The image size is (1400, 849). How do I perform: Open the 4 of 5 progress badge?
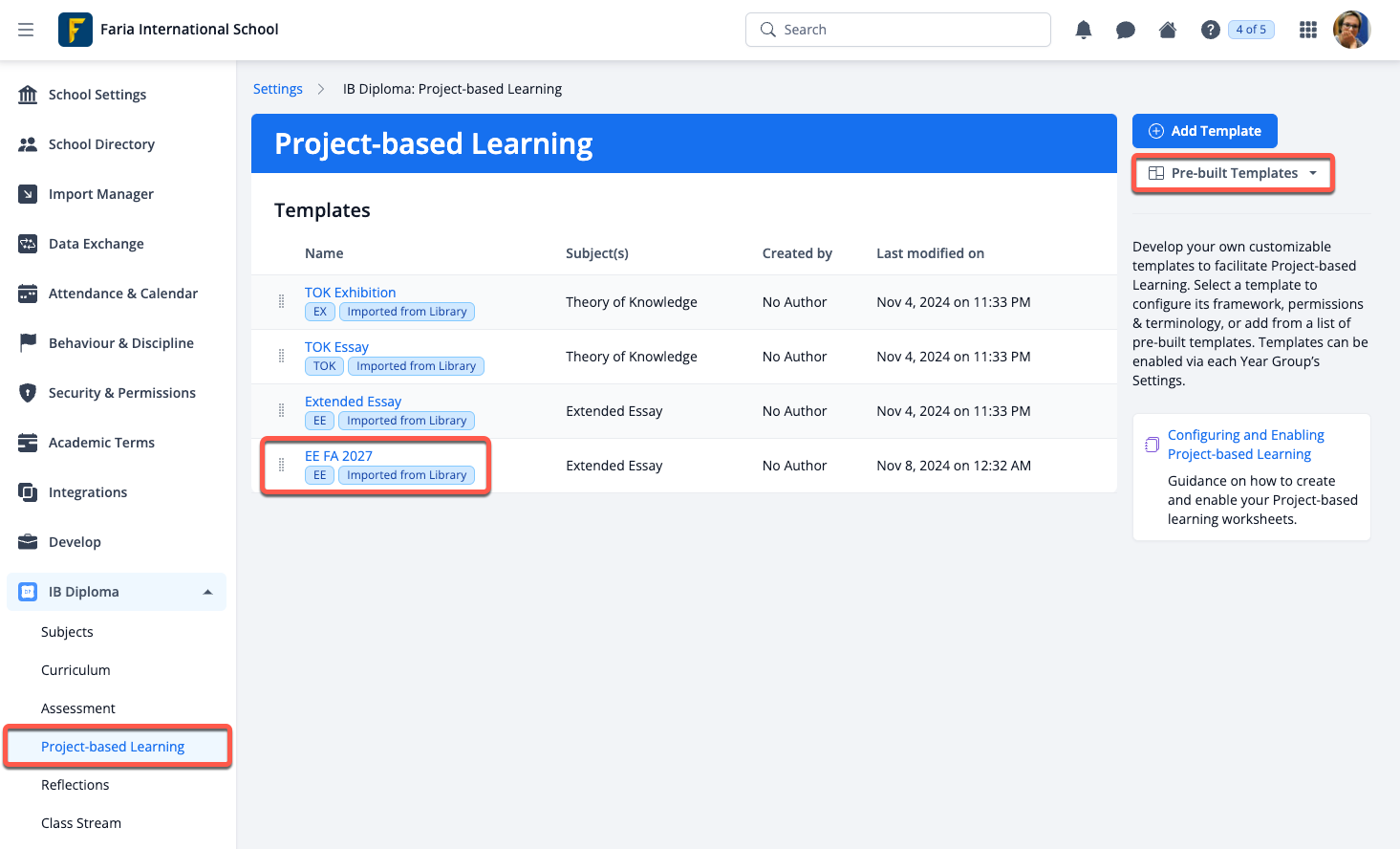[1251, 30]
